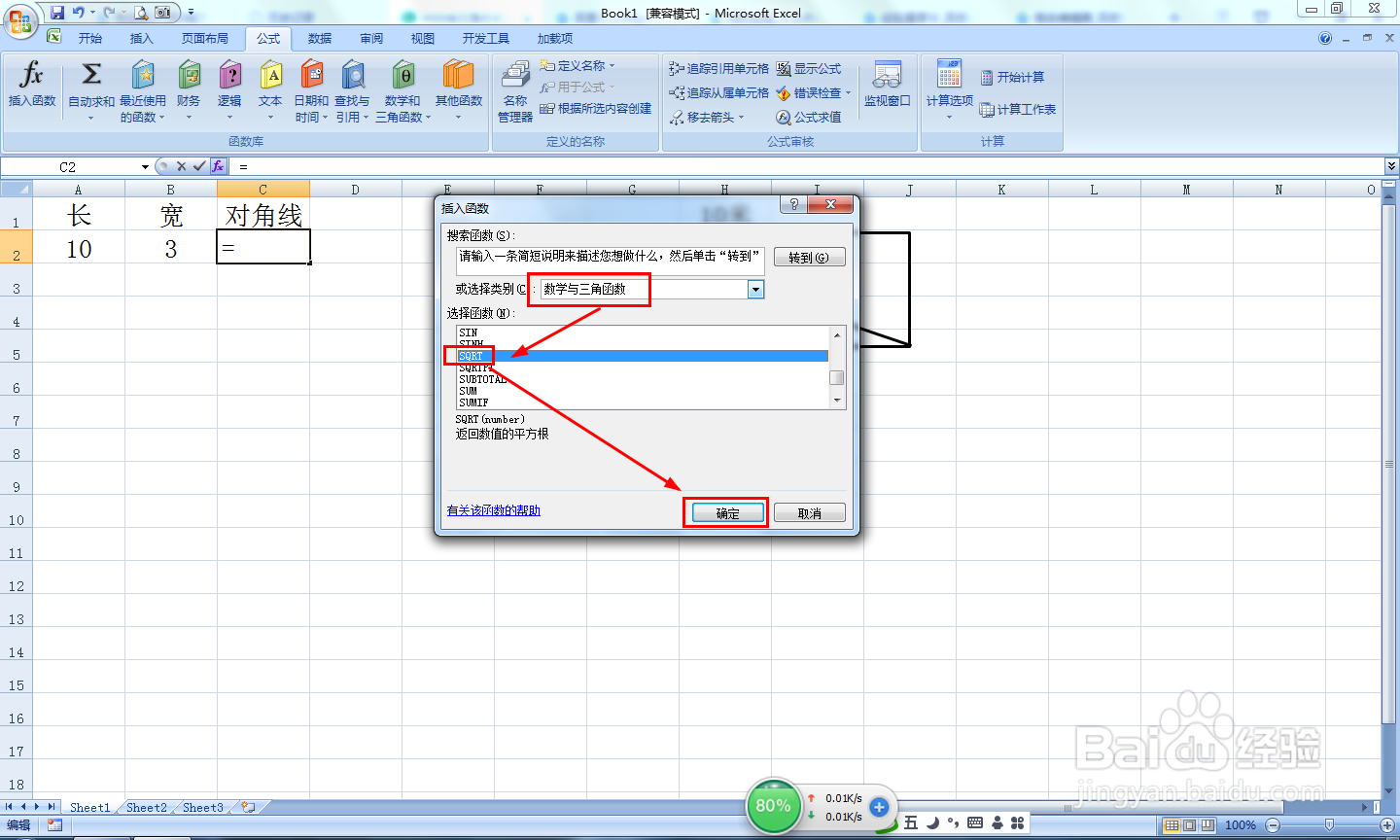The image size is (1400, 840).
Task: Click Trace Dependents (追踪从属单元格)
Action: [x=718, y=92]
